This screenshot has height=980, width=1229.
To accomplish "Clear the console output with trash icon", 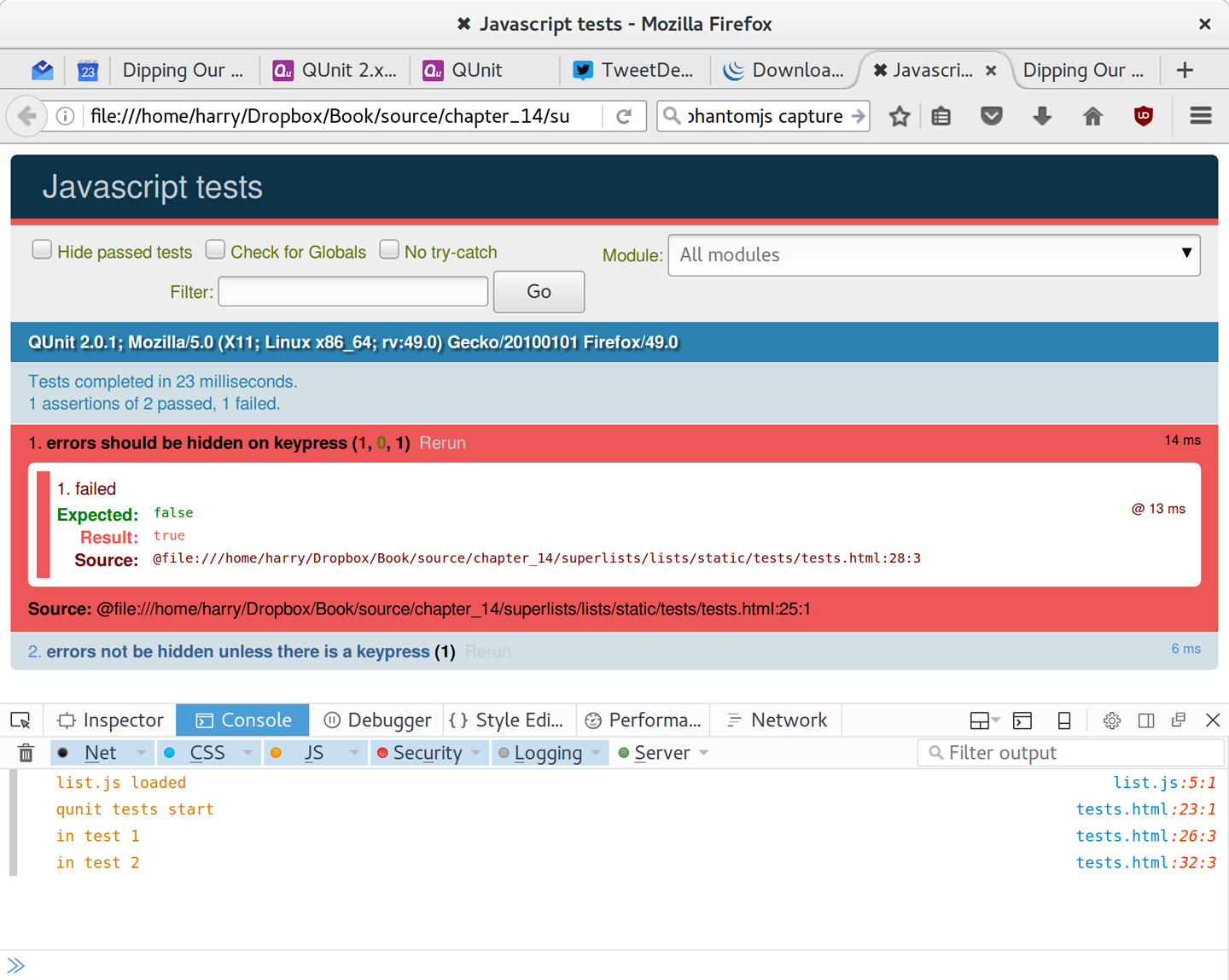I will pos(25,752).
